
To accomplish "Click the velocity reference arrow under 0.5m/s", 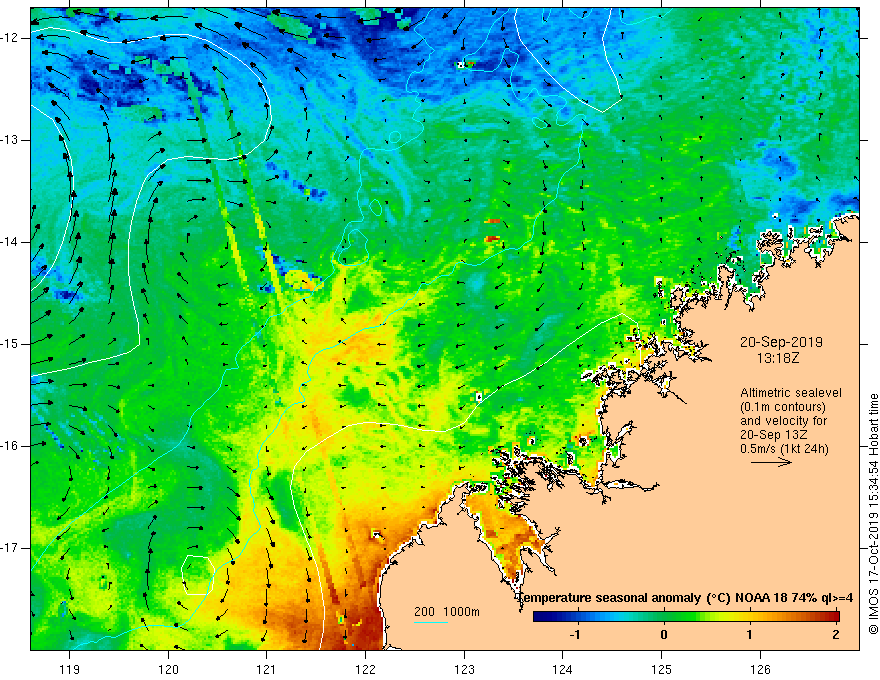I will point(771,462).
